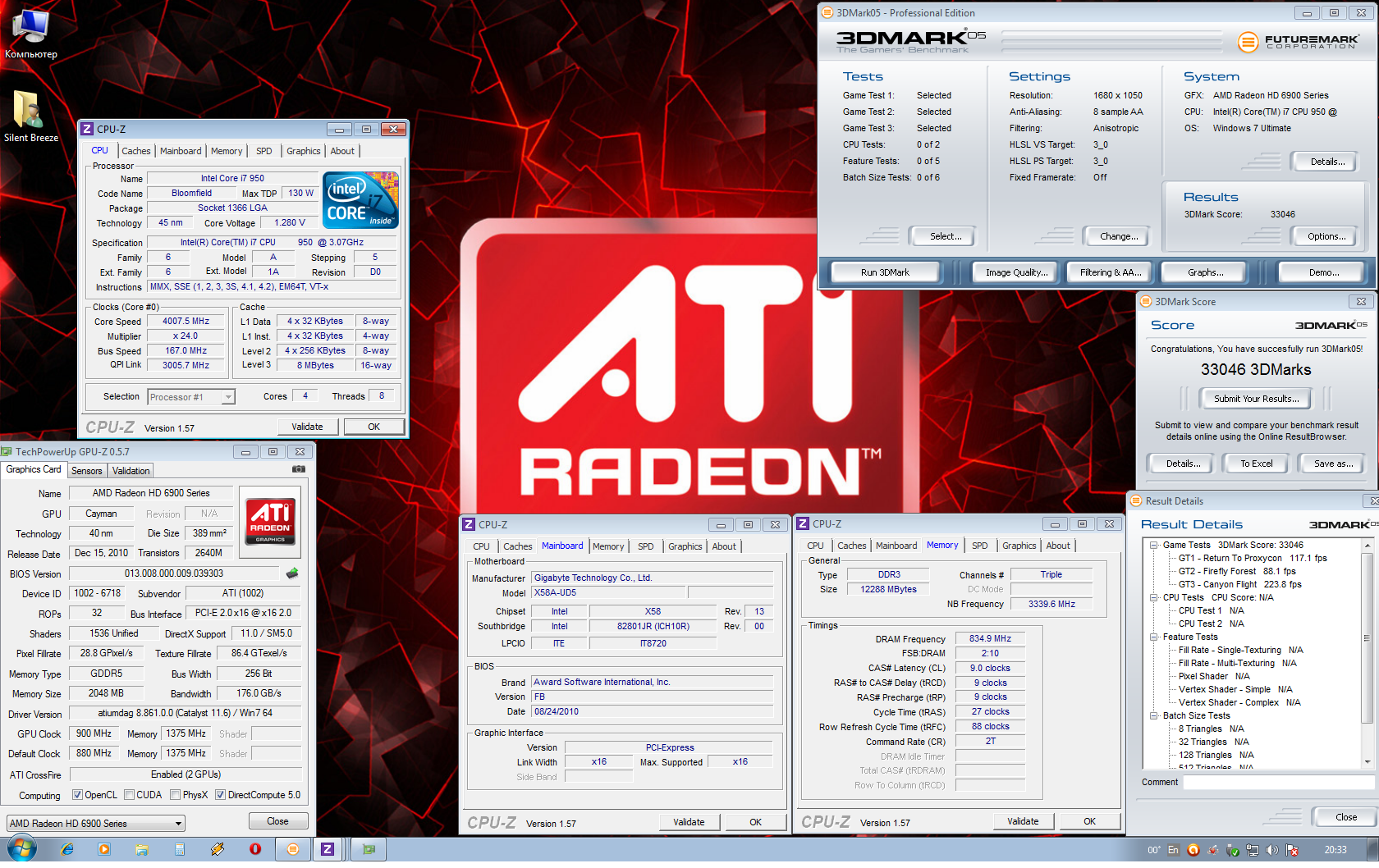Screen dimensions: 1379x868
Task: Switch to GPU-Z taskbar button
Action: [x=369, y=849]
